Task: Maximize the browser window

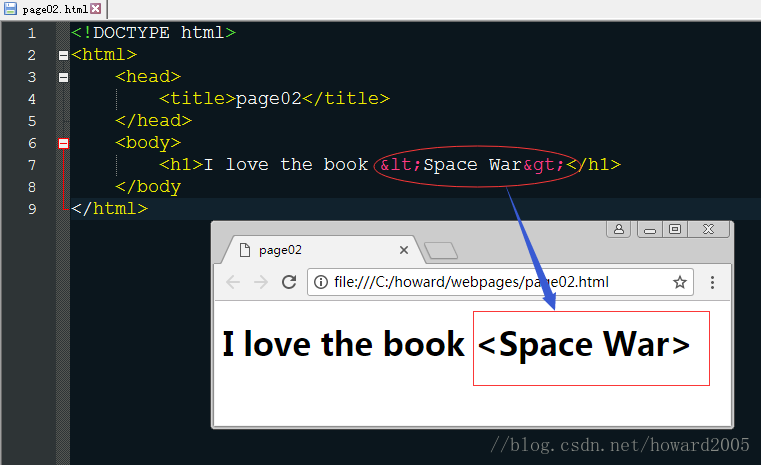Action: click(675, 229)
